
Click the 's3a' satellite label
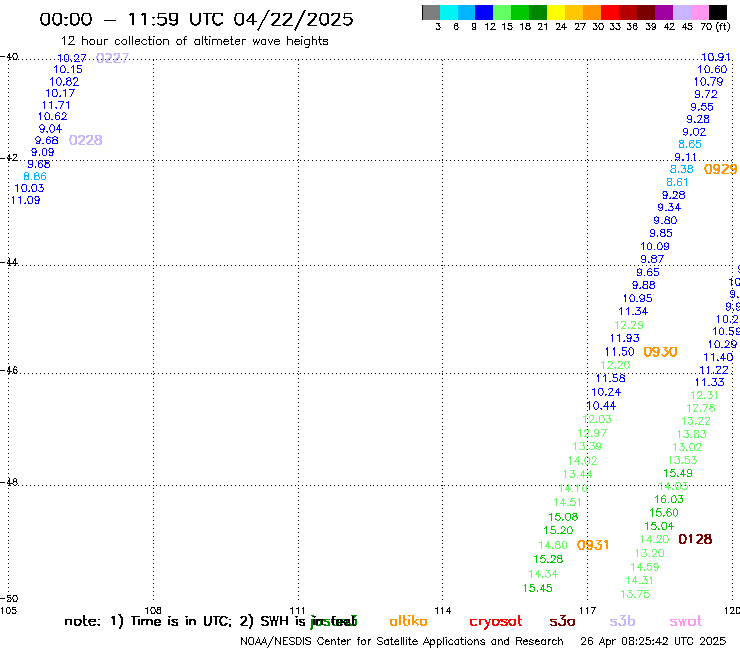pos(562,621)
